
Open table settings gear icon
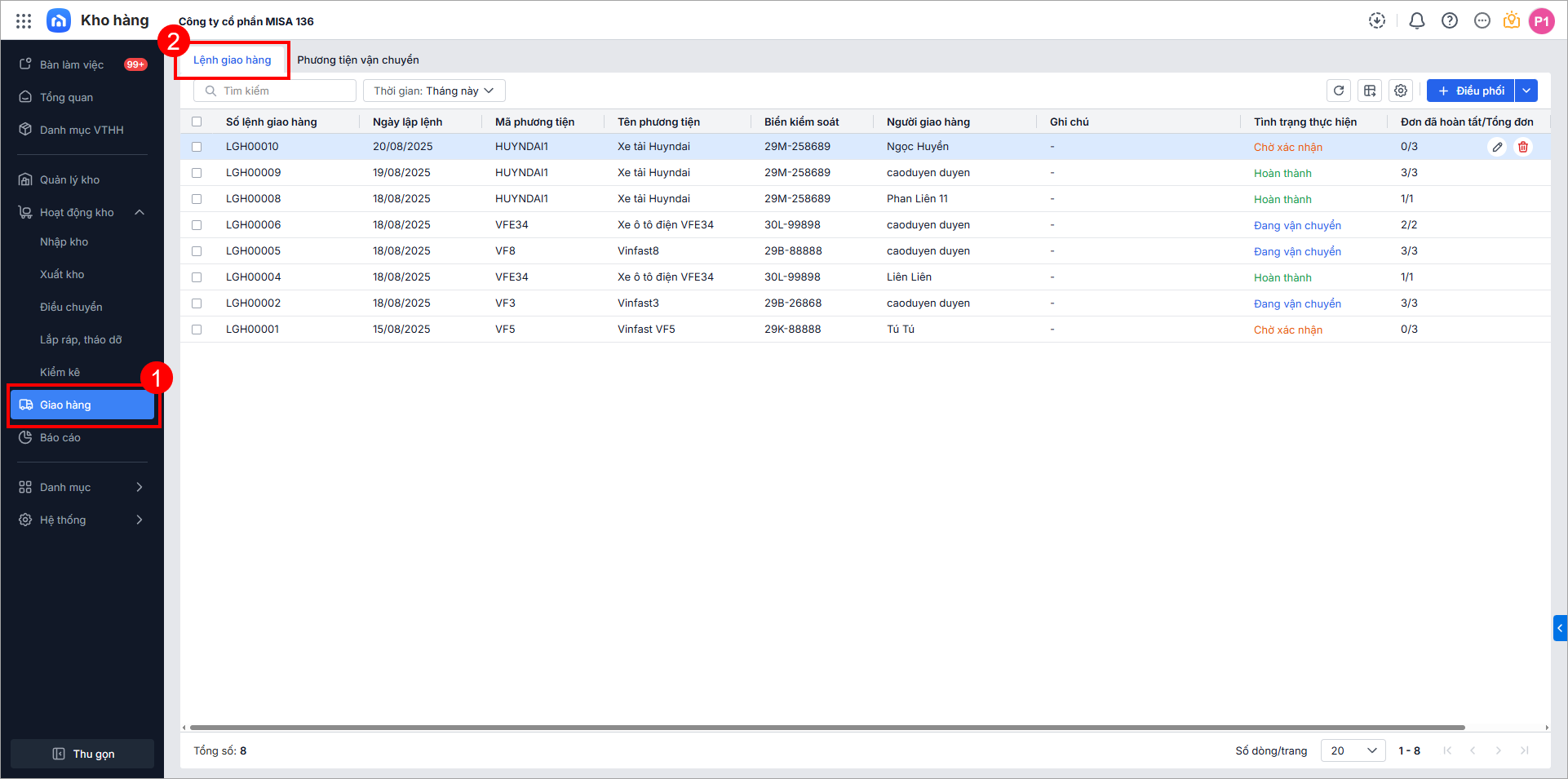pos(1401,91)
